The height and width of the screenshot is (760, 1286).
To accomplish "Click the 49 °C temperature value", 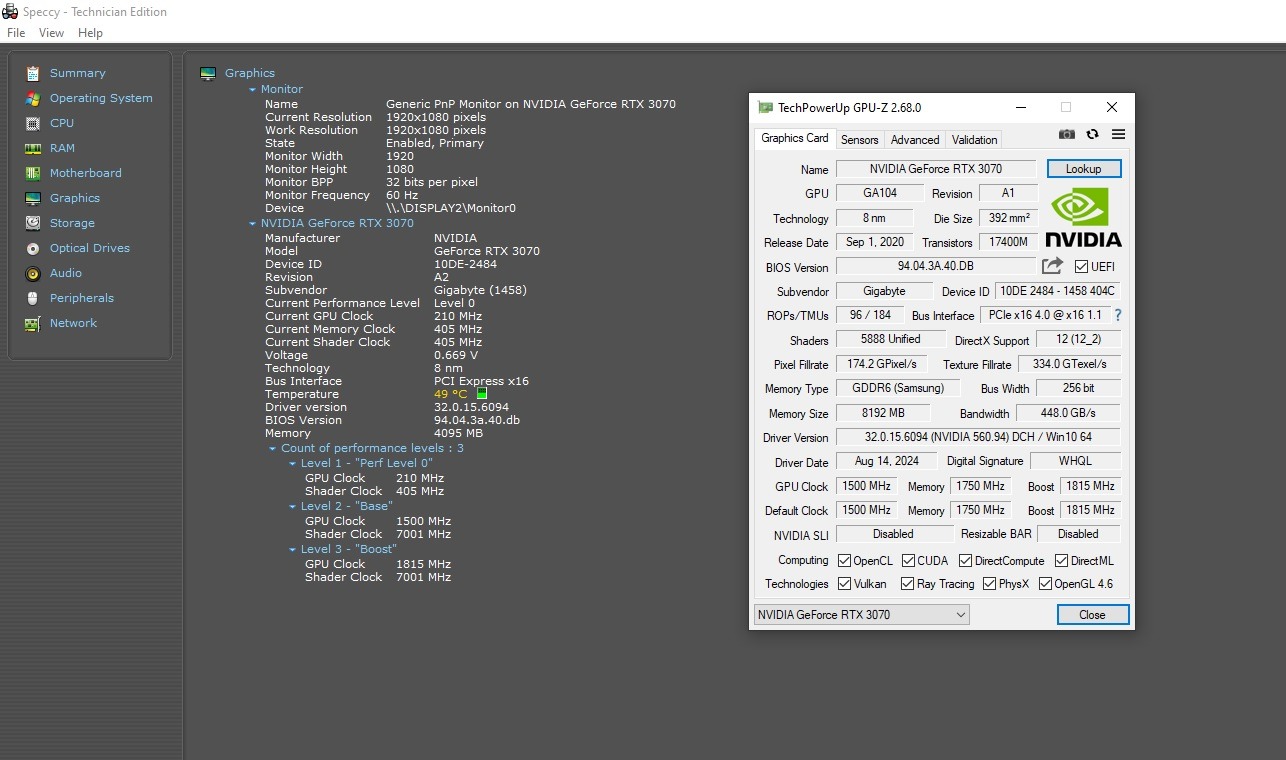I will (x=451, y=394).
